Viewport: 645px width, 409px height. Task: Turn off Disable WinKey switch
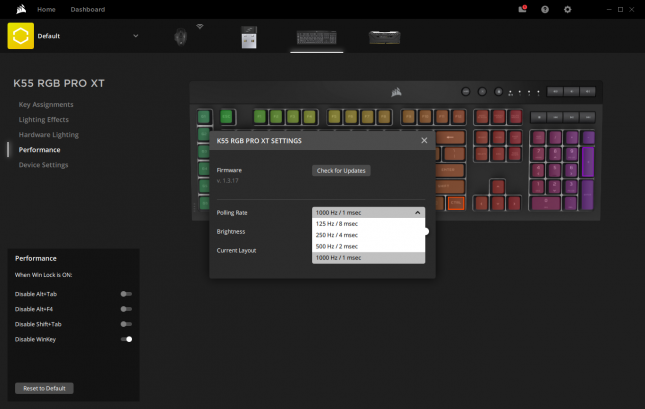click(126, 339)
